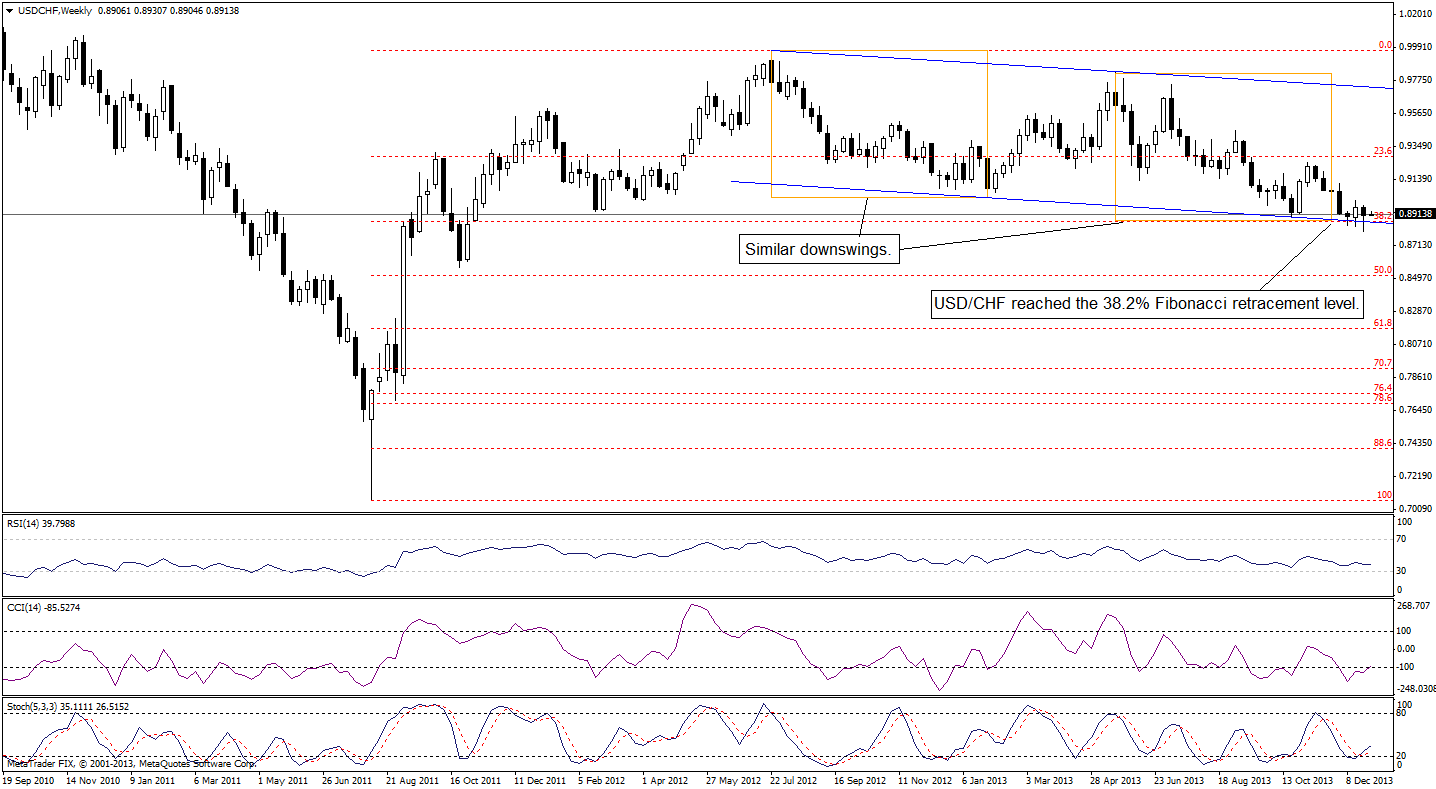Viewport: 1436px width, 789px height.
Task: Click price axis value 0.72190
Action: [1416, 476]
